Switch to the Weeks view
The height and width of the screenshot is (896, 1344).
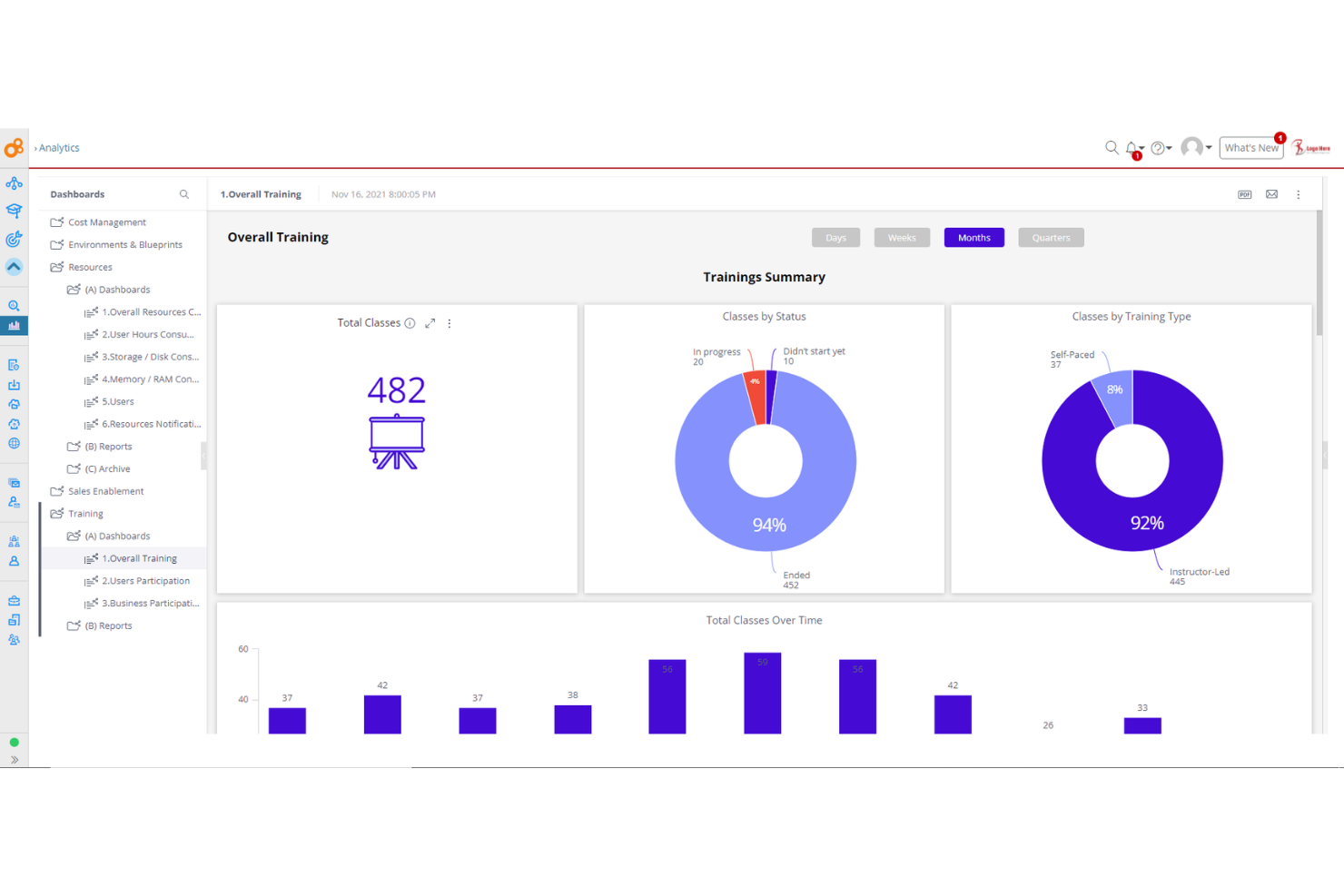[x=902, y=237]
